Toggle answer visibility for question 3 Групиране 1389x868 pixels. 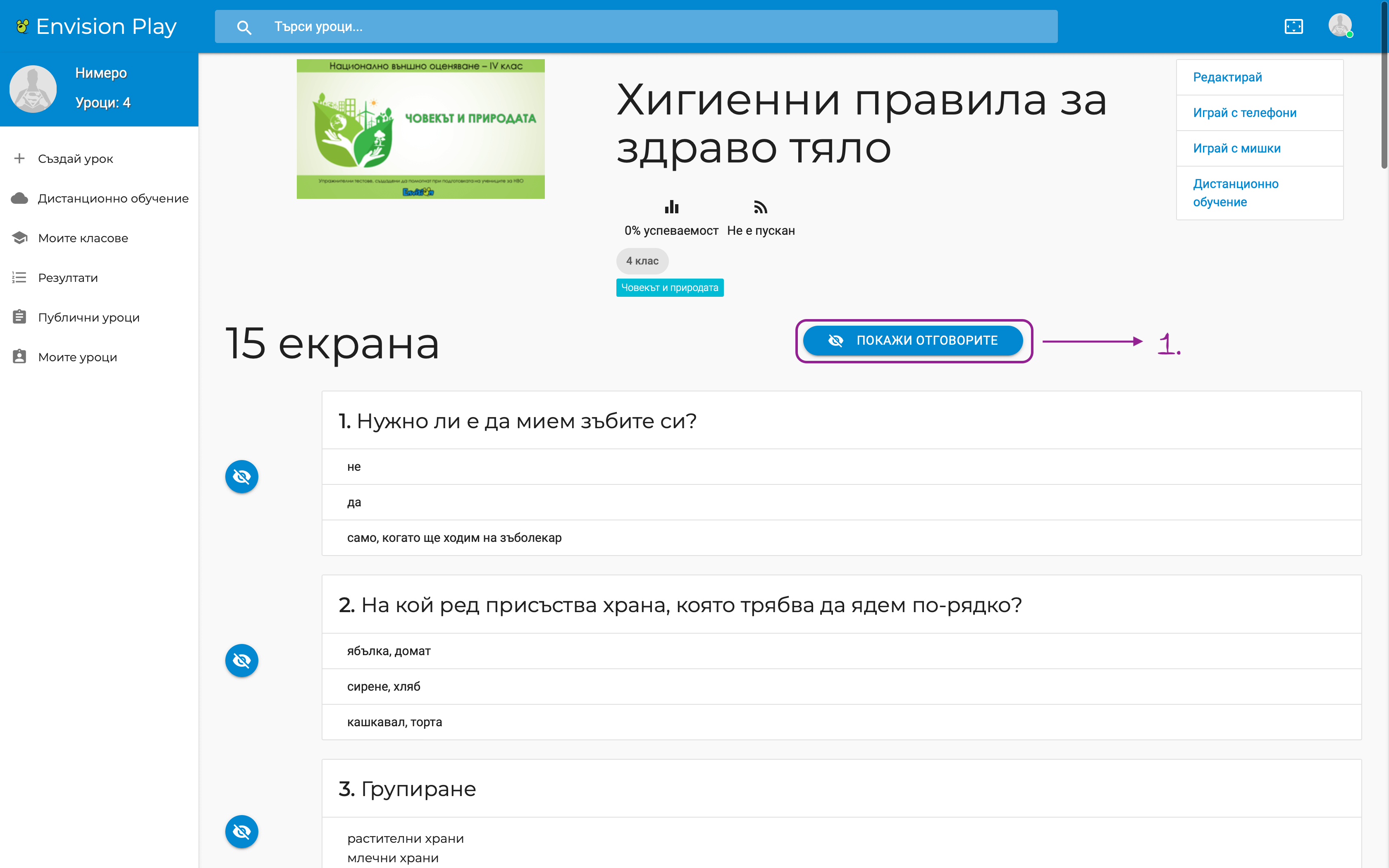pyautogui.click(x=242, y=831)
